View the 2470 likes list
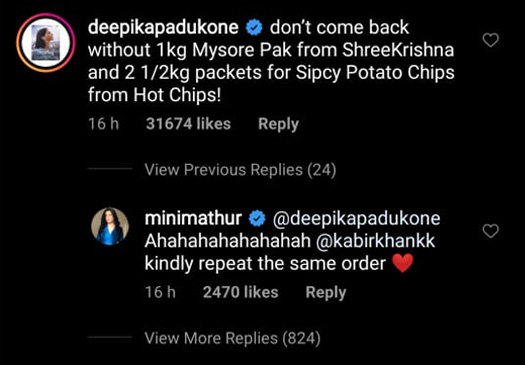Viewport: 525px width, 365px height. 240,292
